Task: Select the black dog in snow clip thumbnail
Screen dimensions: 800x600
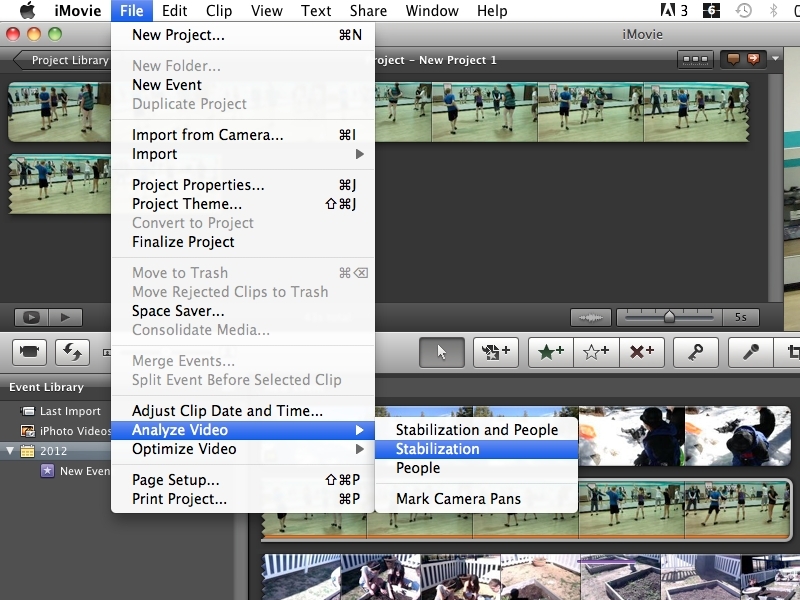Action: pyautogui.click(x=738, y=436)
